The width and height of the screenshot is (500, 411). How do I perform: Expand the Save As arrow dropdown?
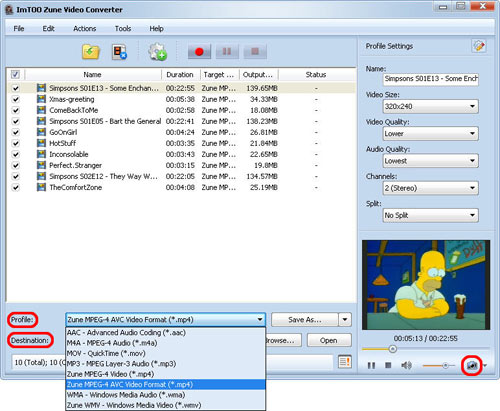tap(345, 320)
